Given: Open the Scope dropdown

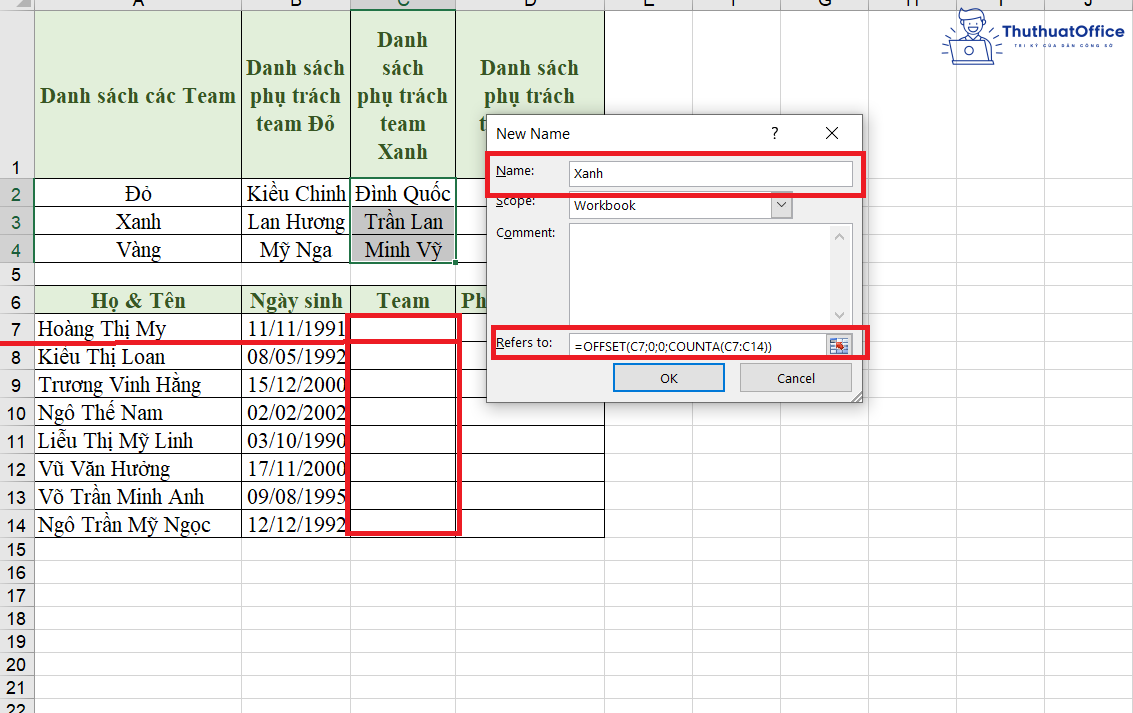Looking at the screenshot, I should tap(783, 205).
